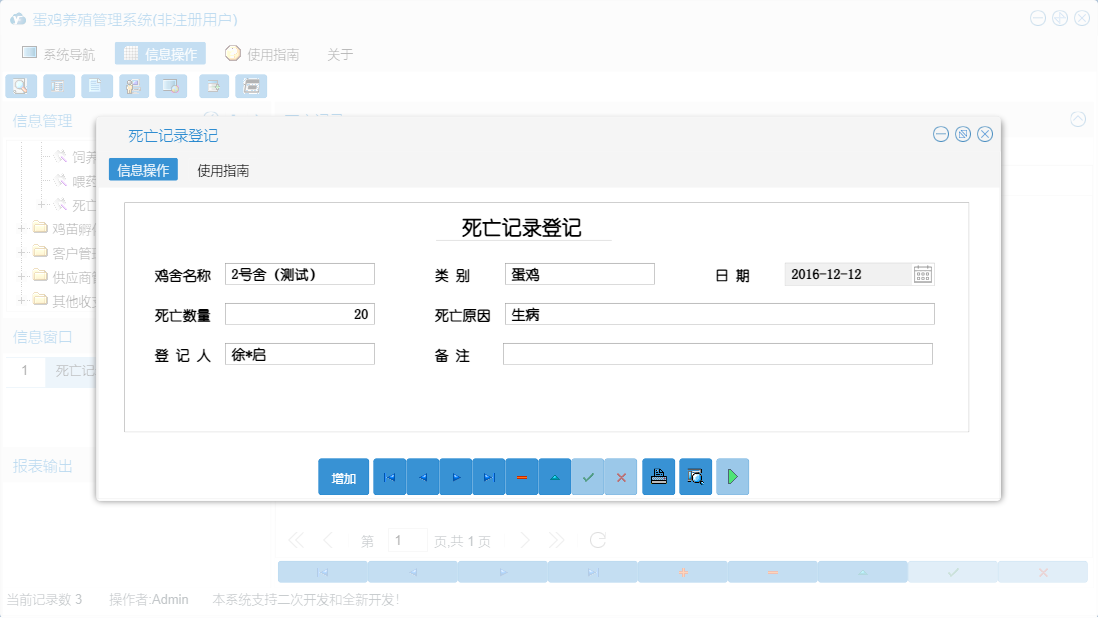
Task: Click the person icon on the top toolbar
Action: pos(133,86)
